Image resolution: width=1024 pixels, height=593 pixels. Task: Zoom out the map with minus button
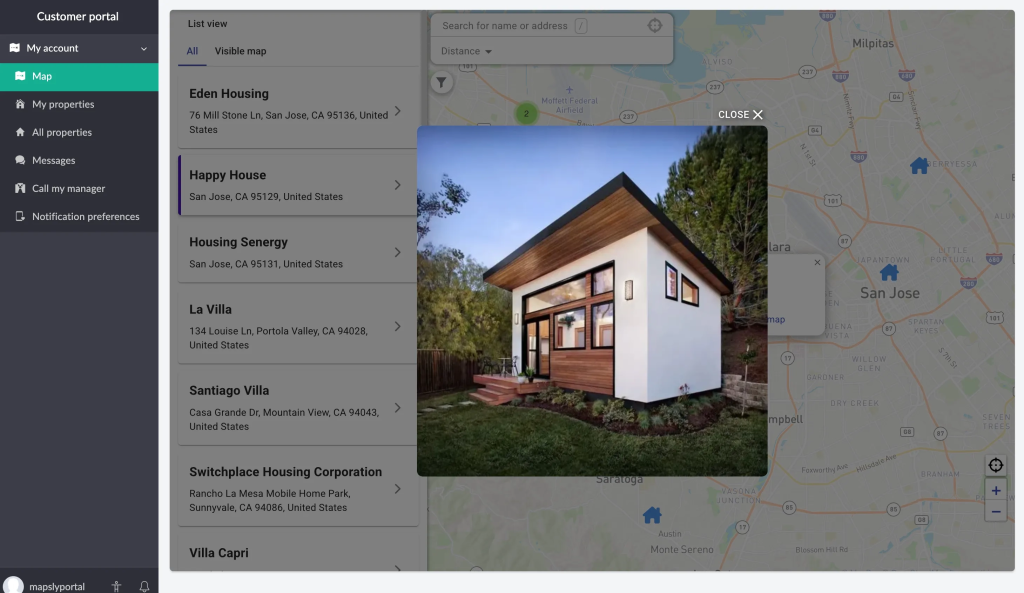click(995, 512)
